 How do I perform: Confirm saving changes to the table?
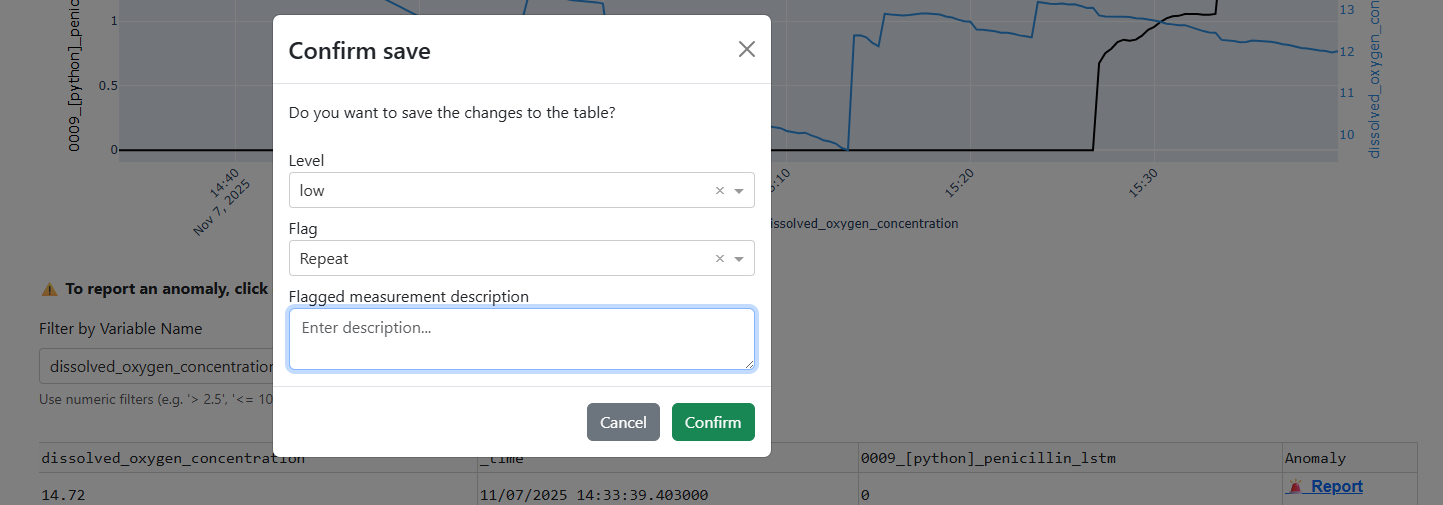[713, 422]
